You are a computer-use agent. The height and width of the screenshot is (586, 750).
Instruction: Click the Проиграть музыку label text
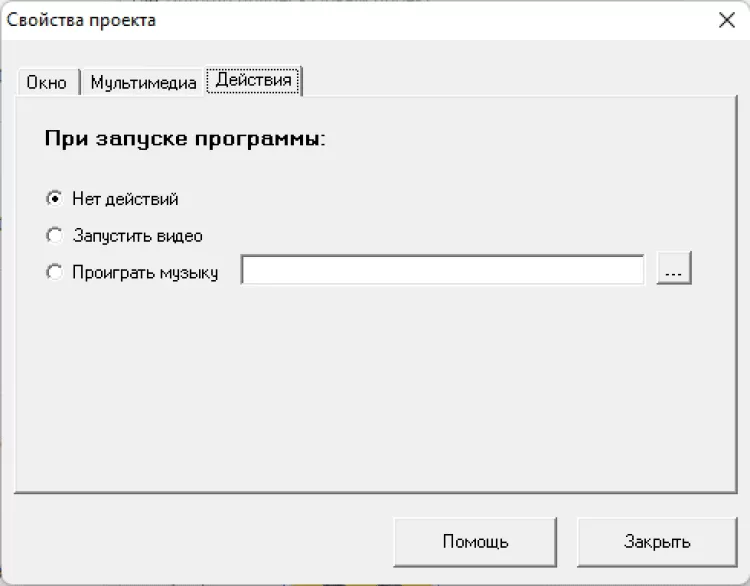click(145, 272)
